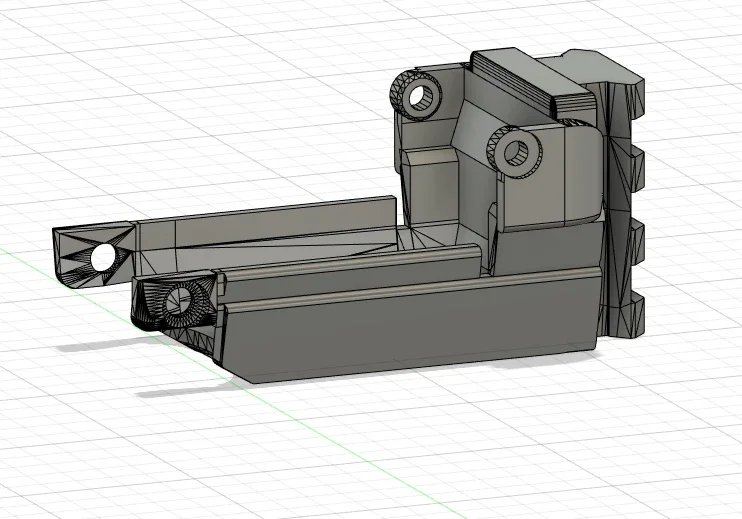
Task: Click the triangulated face left of the white hole
Action: pyautogui.click(x=72, y=250)
